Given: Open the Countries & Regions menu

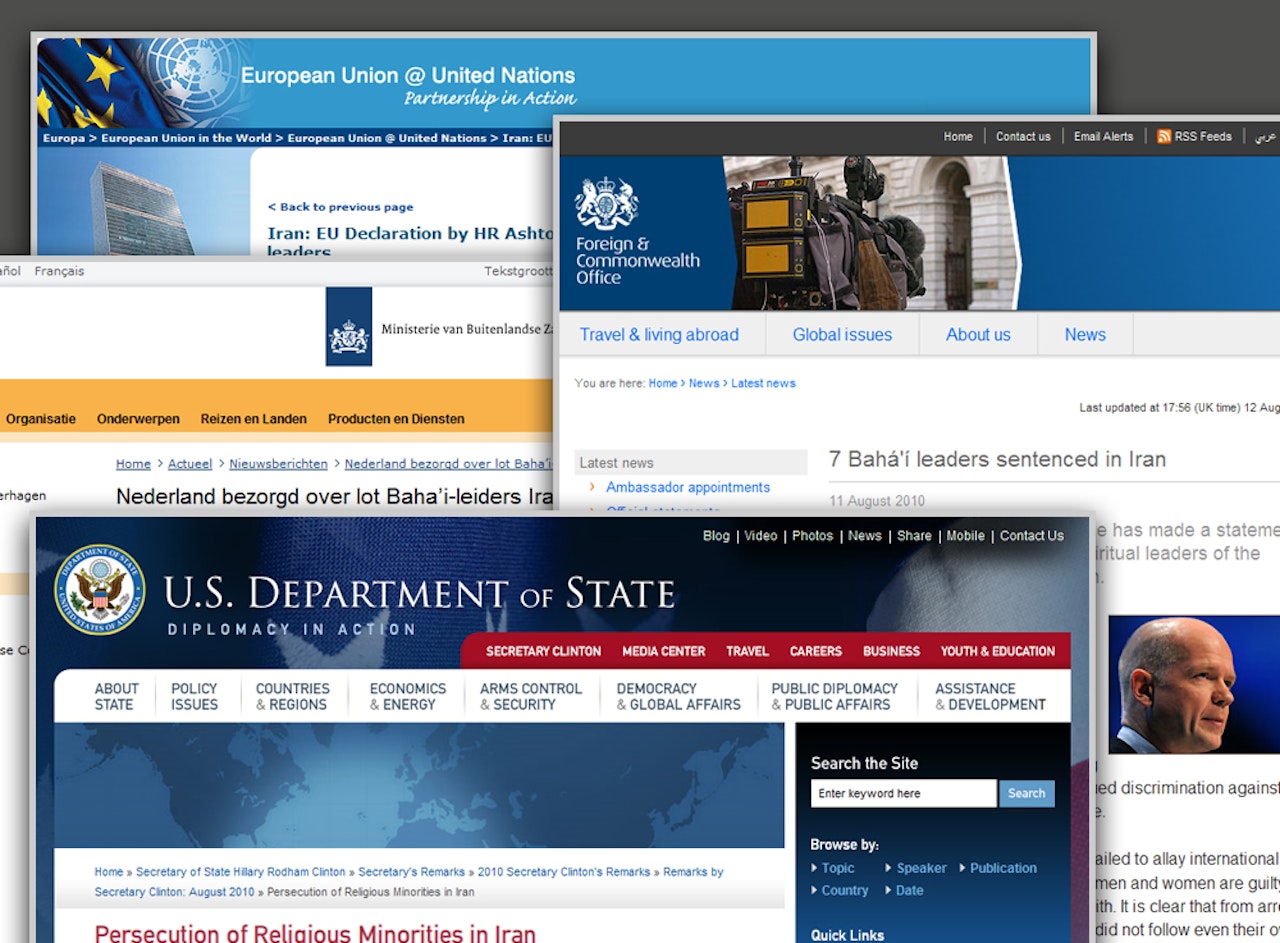Looking at the screenshot, I should (x=292, y=696).
